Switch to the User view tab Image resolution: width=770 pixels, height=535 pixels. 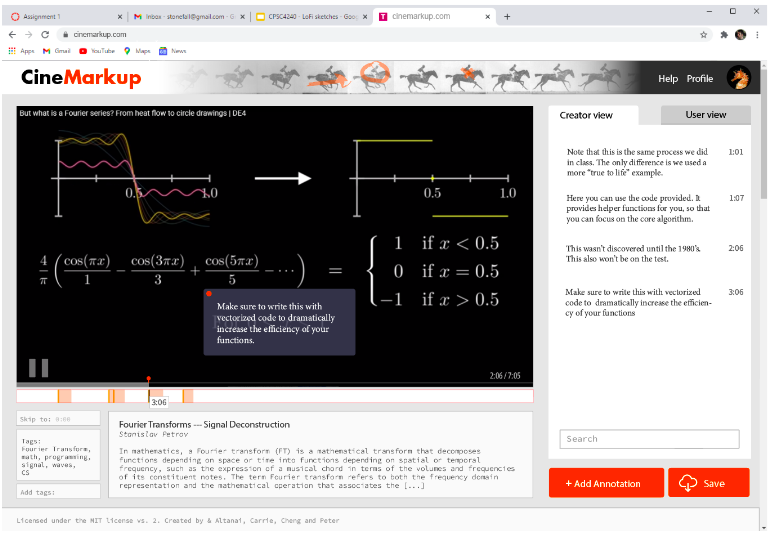coord(706,115)
